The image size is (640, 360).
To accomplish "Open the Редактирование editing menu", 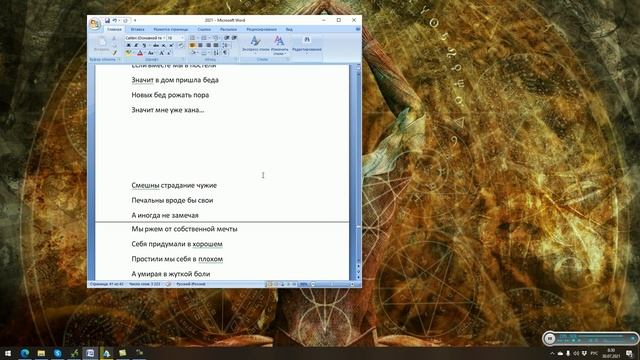I will pyautogui.click(x=307, y=45).
